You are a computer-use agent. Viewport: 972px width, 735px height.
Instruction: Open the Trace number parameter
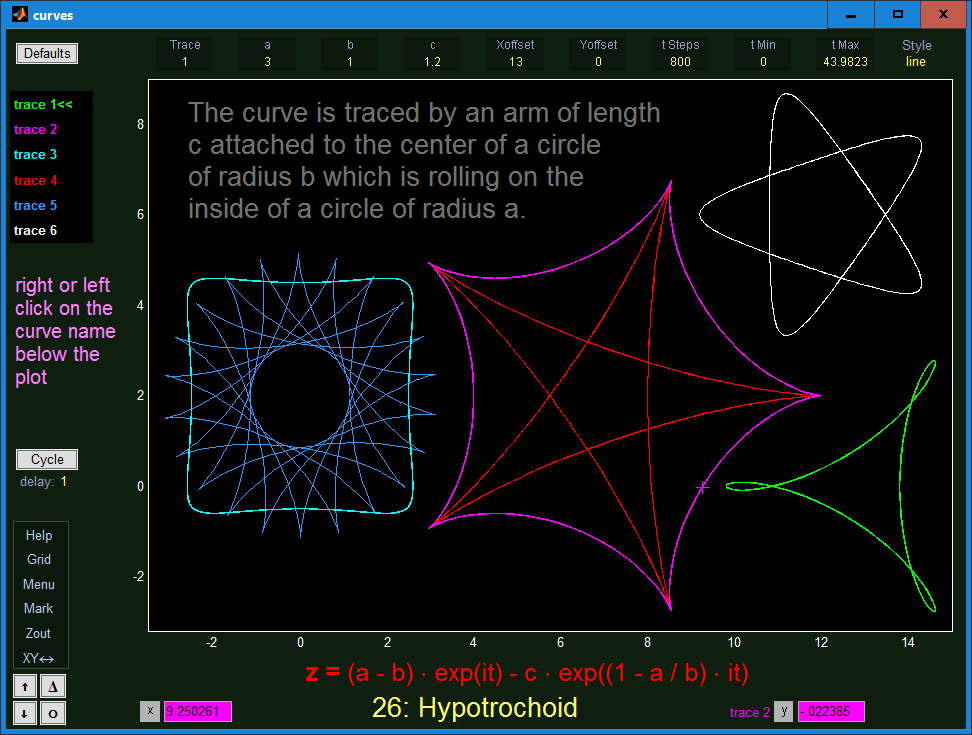click(x=185, y=61)
